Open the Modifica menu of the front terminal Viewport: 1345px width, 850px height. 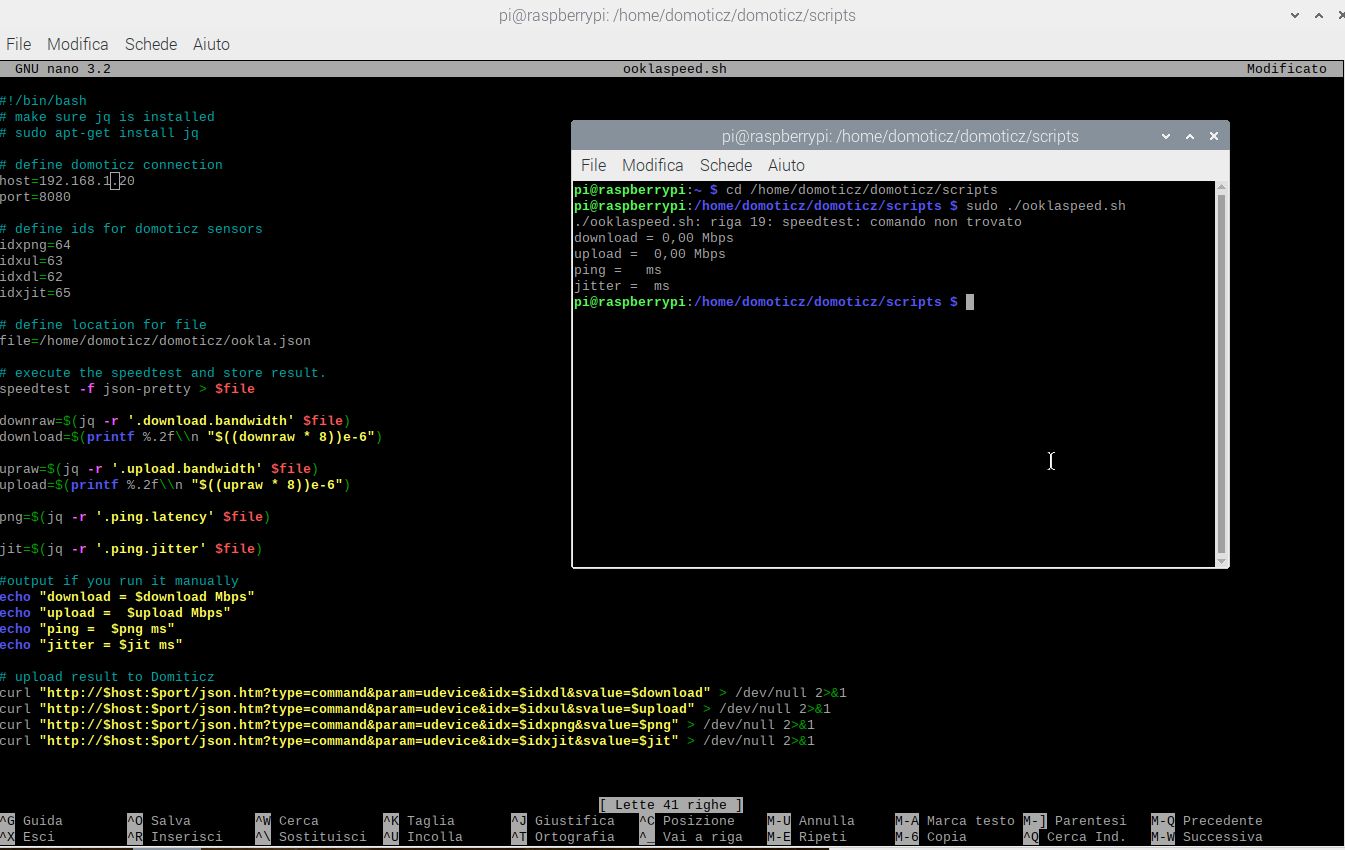(652, 165)
